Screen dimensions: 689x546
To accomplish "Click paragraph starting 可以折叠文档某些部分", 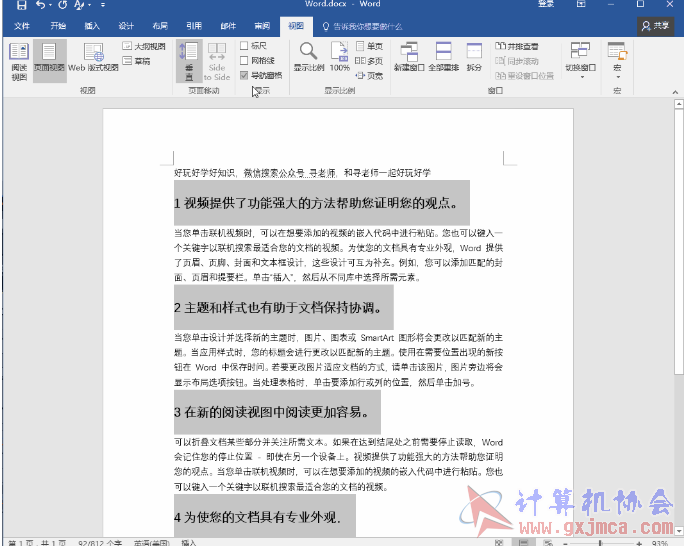I will click(338, 464).
